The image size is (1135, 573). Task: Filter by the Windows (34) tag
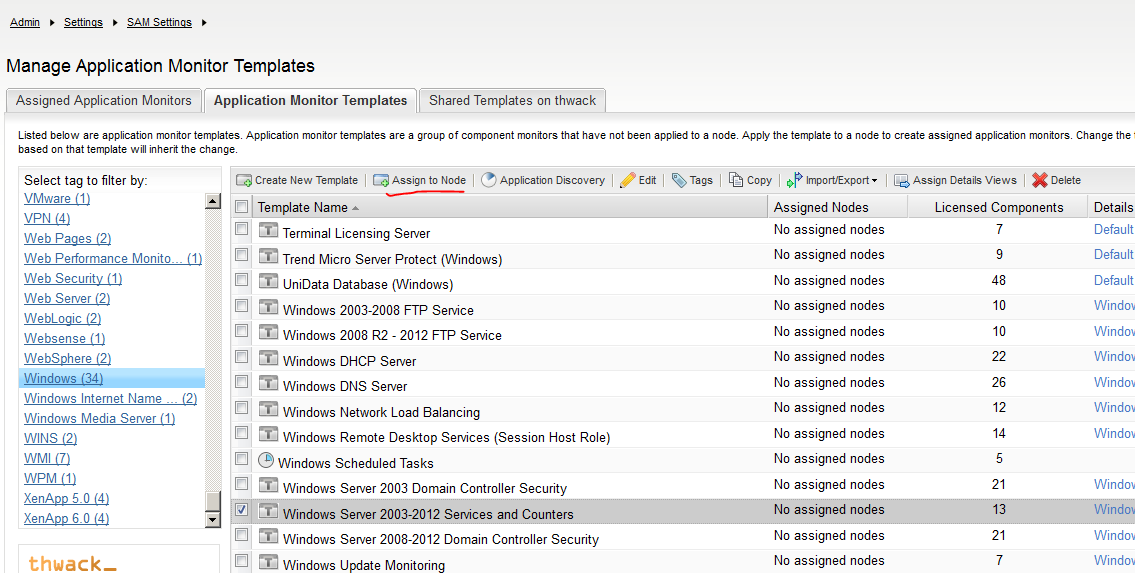[64, 378]
